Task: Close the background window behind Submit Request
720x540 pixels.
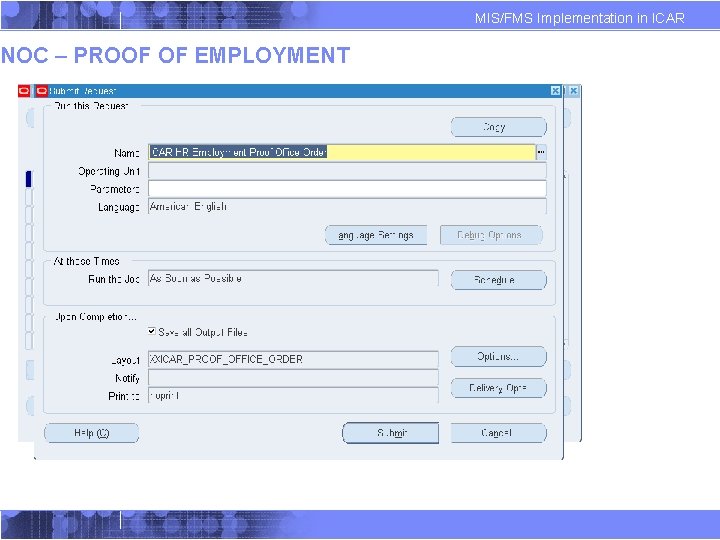Action: [x=574, y=91]
